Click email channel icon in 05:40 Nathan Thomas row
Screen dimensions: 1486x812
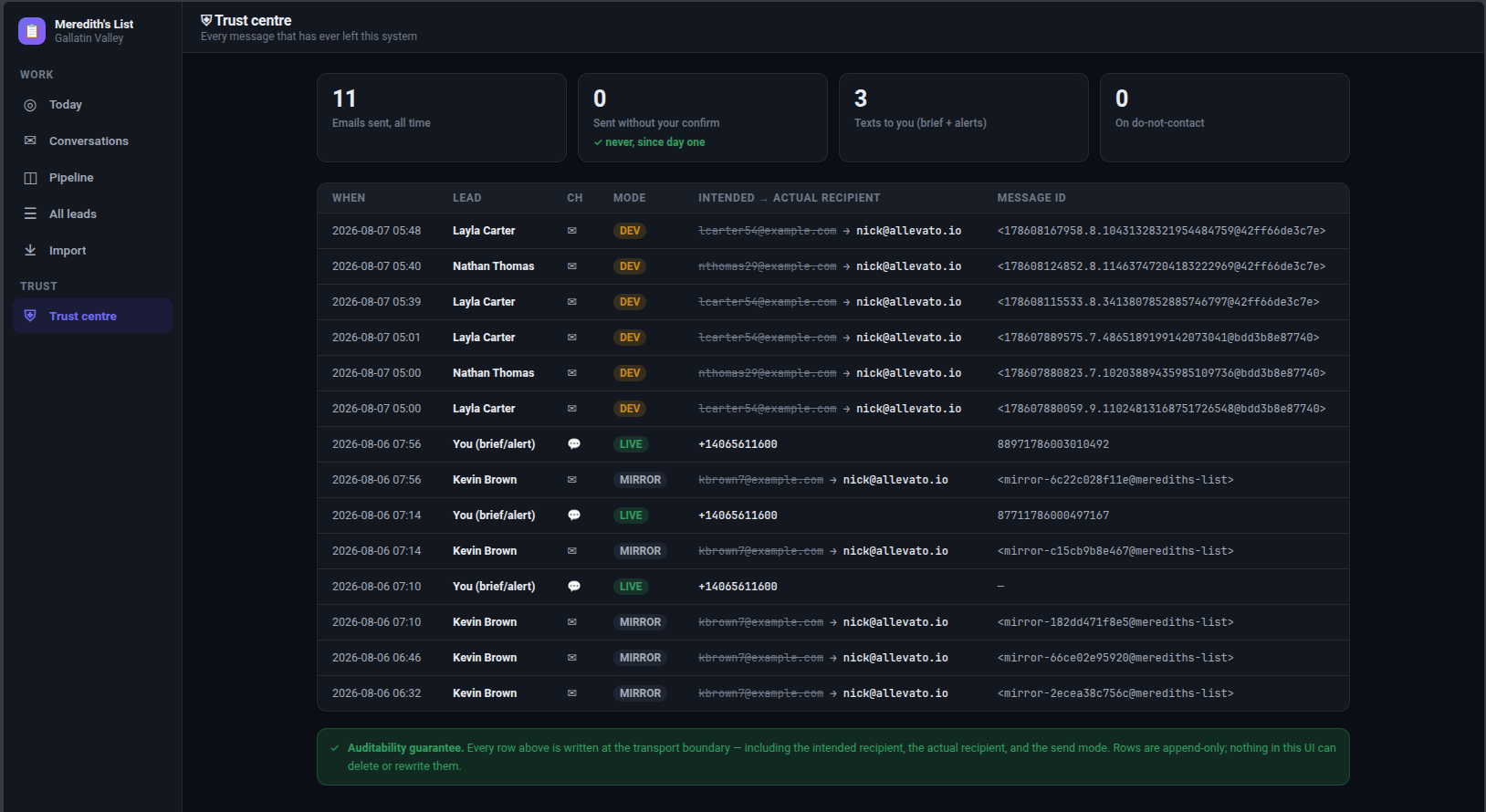click(572, 266)
